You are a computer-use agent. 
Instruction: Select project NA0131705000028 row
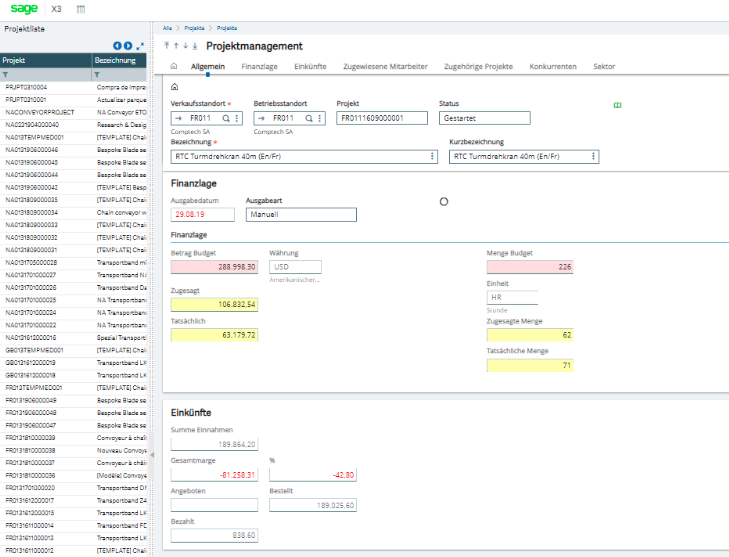[73, 262]
